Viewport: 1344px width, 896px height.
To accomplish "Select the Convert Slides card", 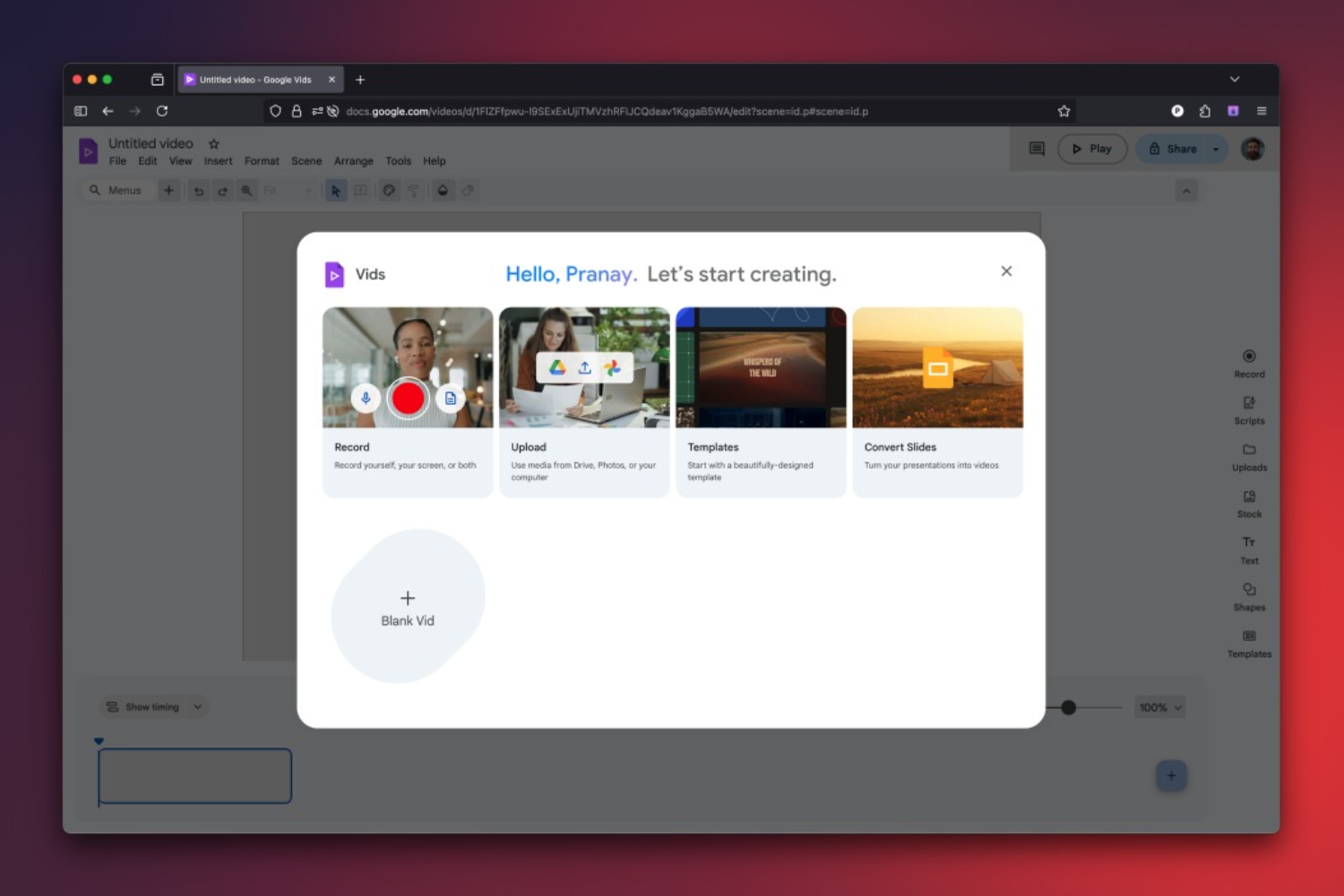I will (x=936, y=401).
